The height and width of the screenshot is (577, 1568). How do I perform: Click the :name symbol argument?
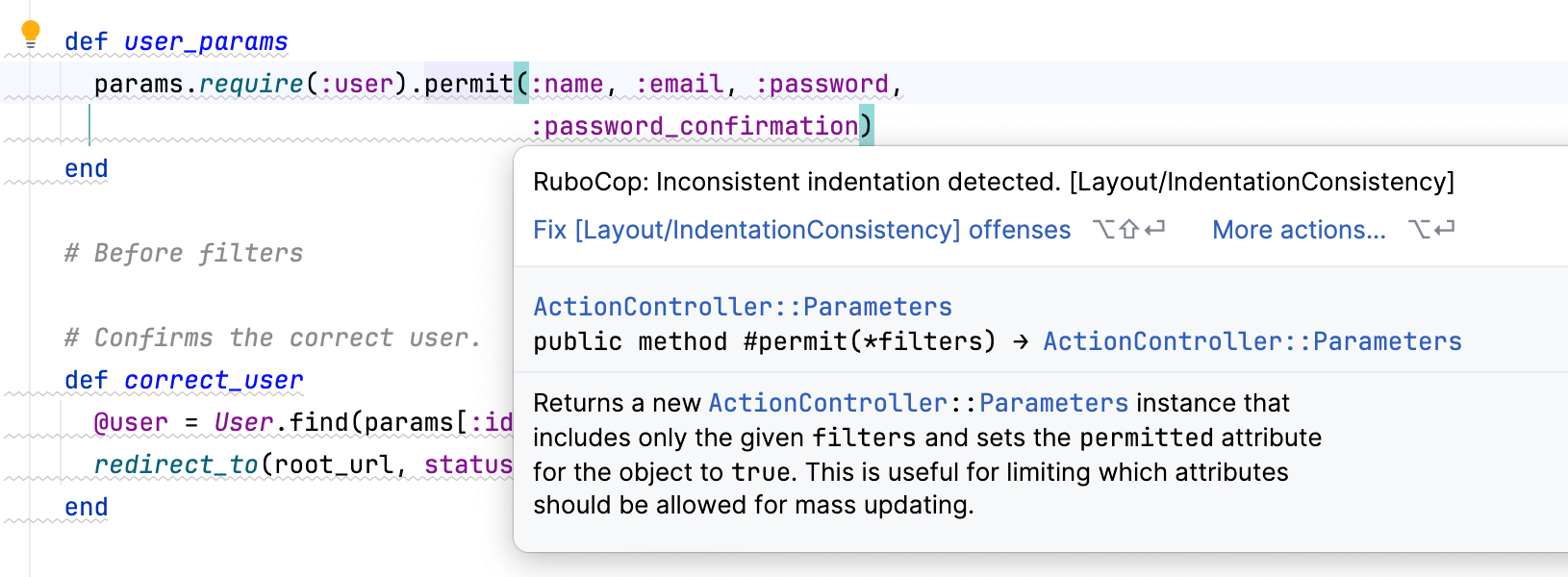click(568, 85)
